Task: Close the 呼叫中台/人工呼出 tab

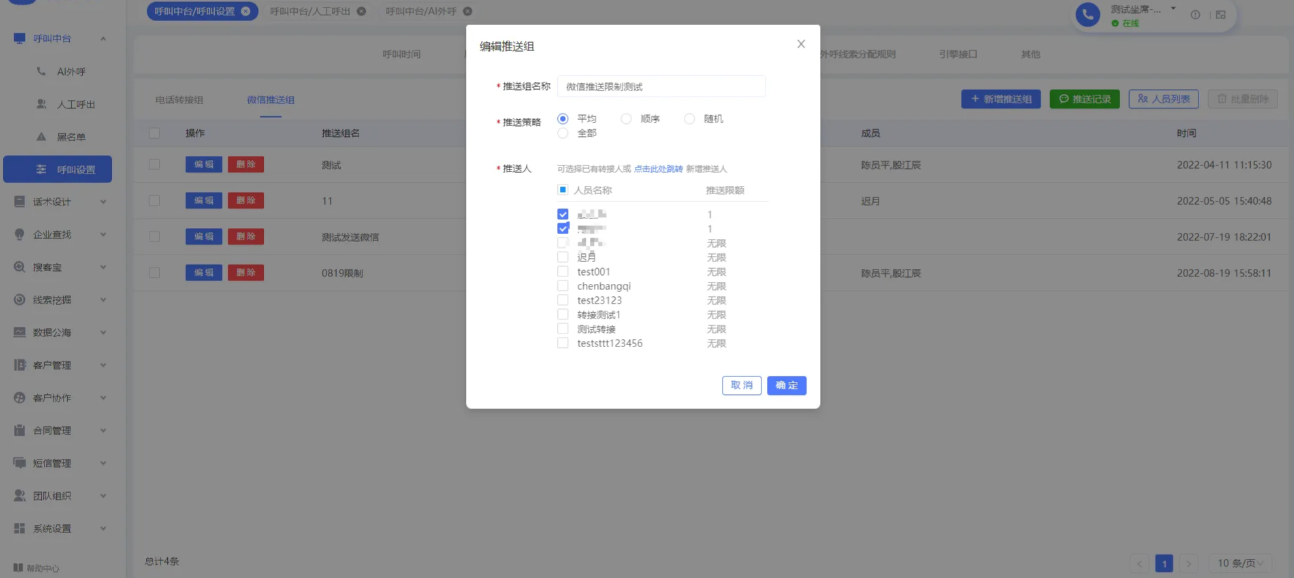Action: pos(361,11)
